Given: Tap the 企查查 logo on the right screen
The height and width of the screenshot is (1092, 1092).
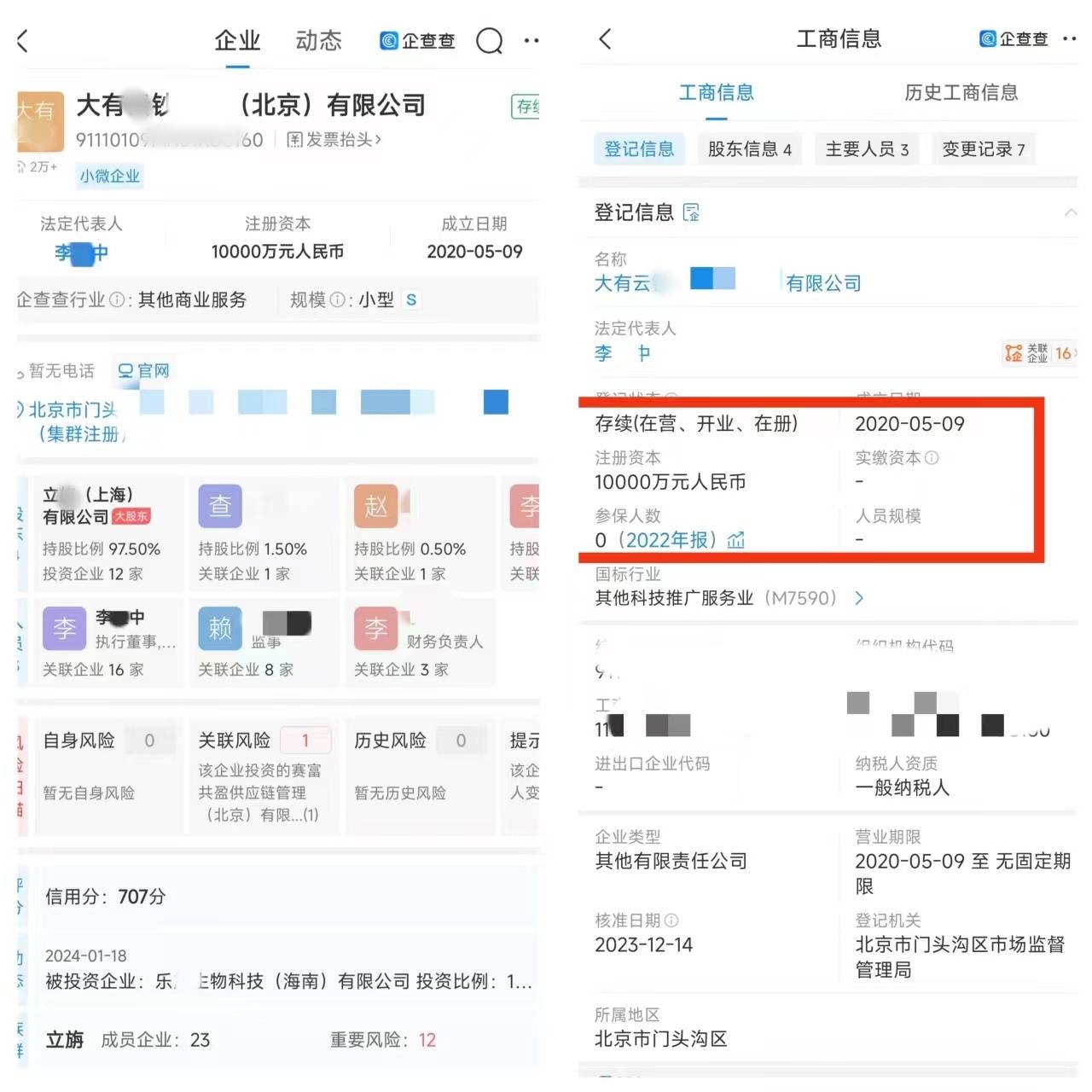Looking at the screenshot, I should tap(1014, 38).
